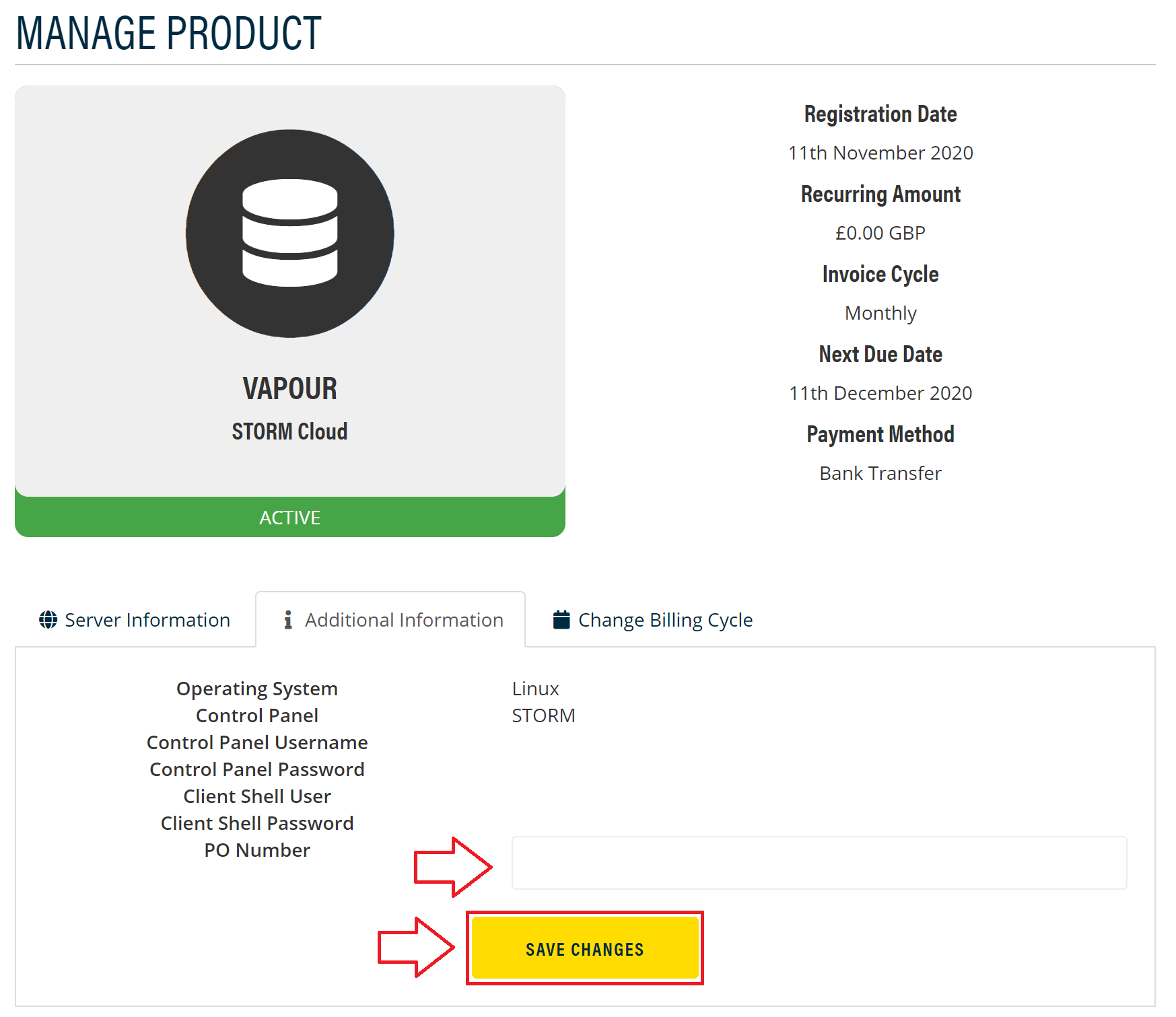Click the Payment Method label
The width and height of the screenshot is (1176, 1017).
880,434
